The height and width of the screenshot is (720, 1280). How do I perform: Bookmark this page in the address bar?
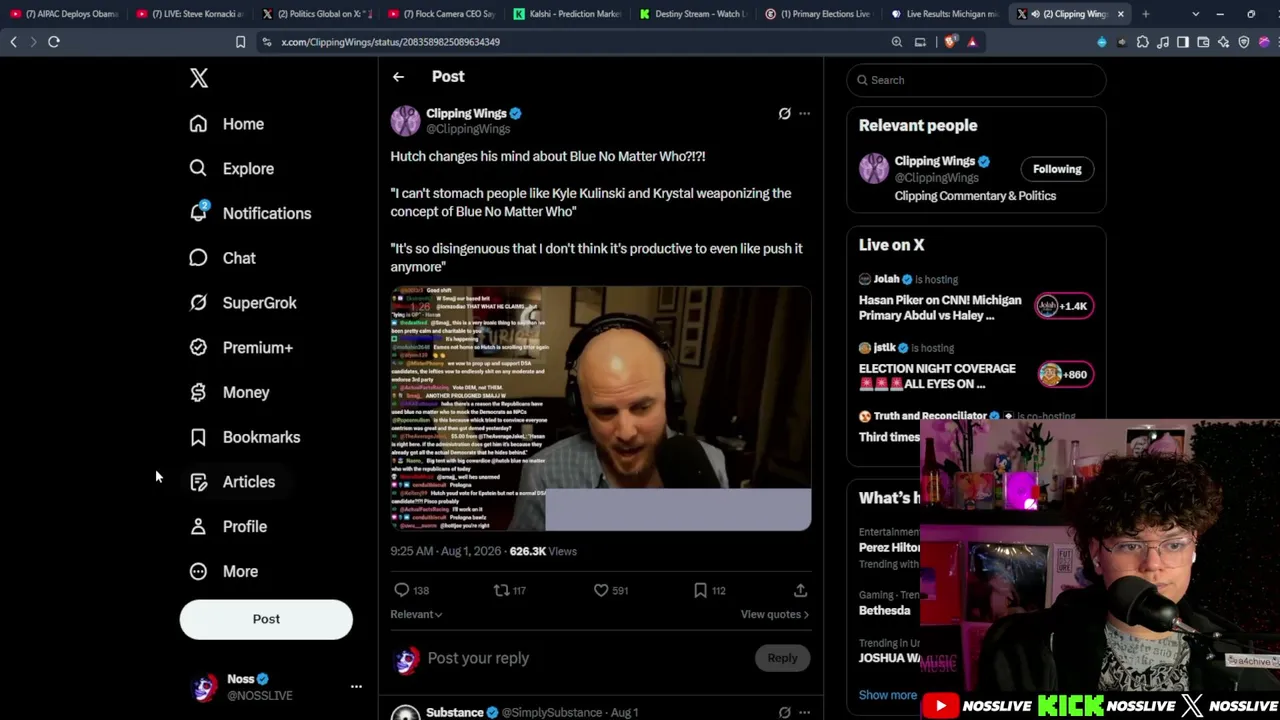point(240,42)
